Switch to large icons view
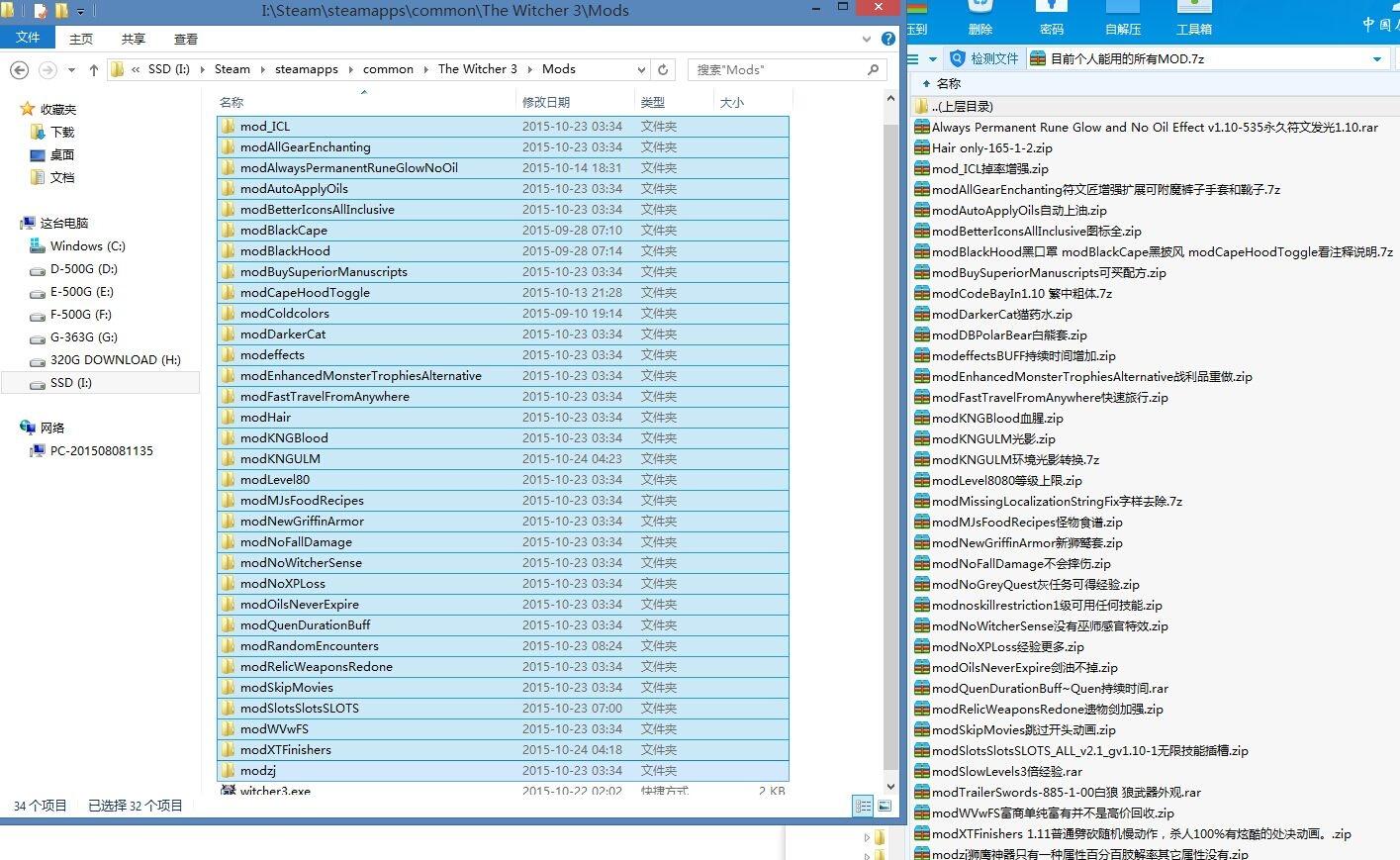The width and height of the screenshot is (1400, 860). click(x=885, y=807)
